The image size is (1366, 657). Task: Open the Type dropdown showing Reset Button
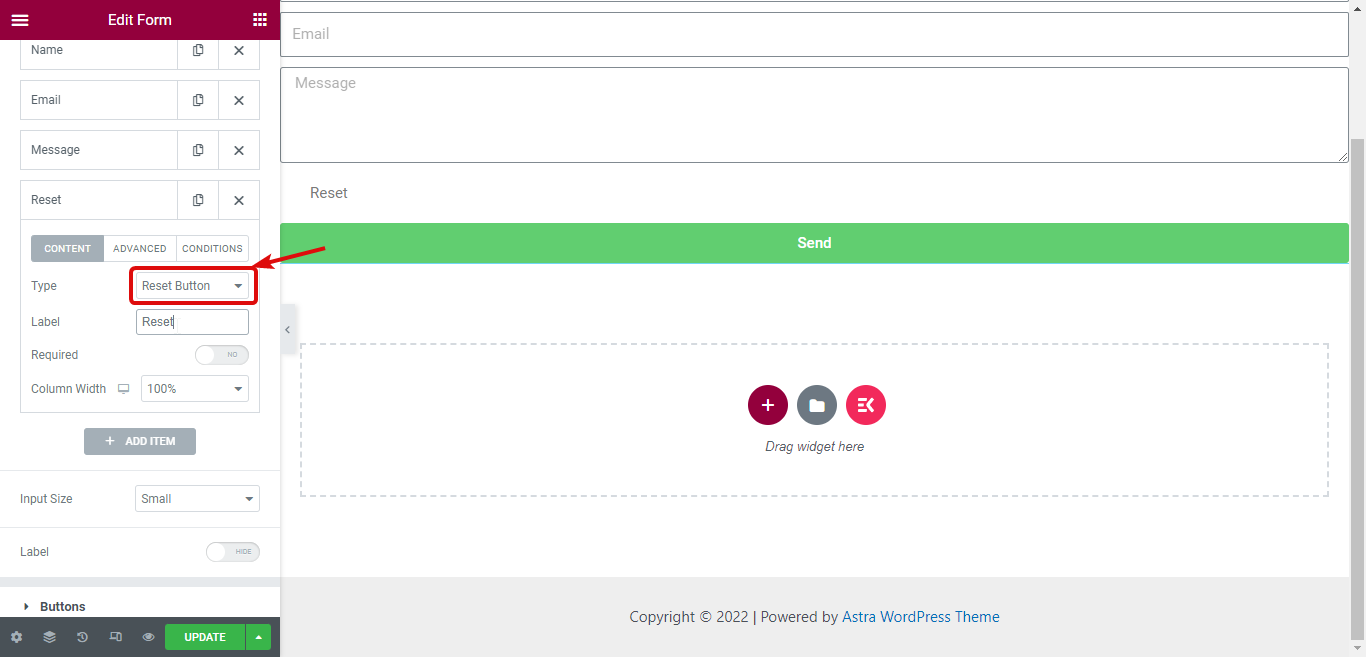[x=193, y=286]
